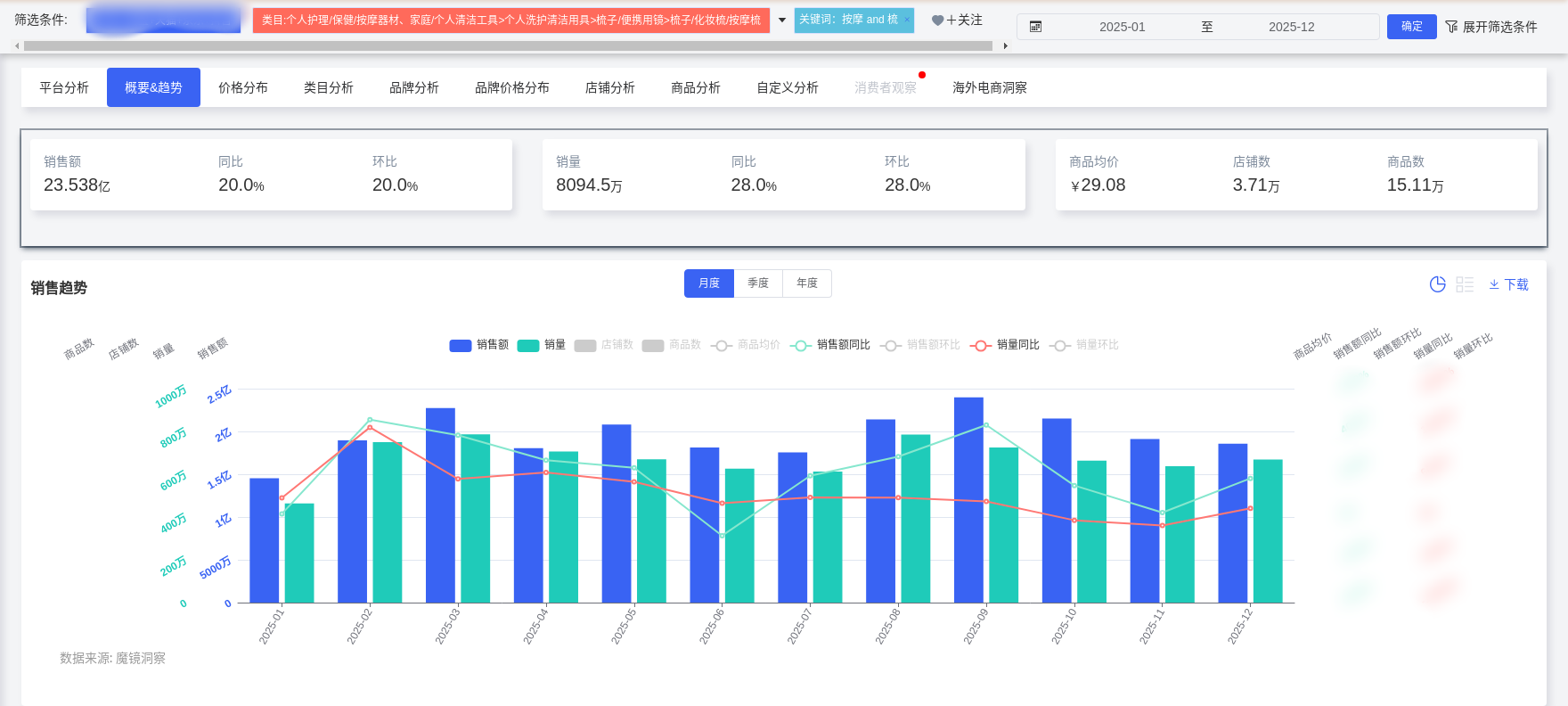The image size is (1568, 706).
Task: Open the start month 2025-01 picker
Action: click(x=1122, y=27)
